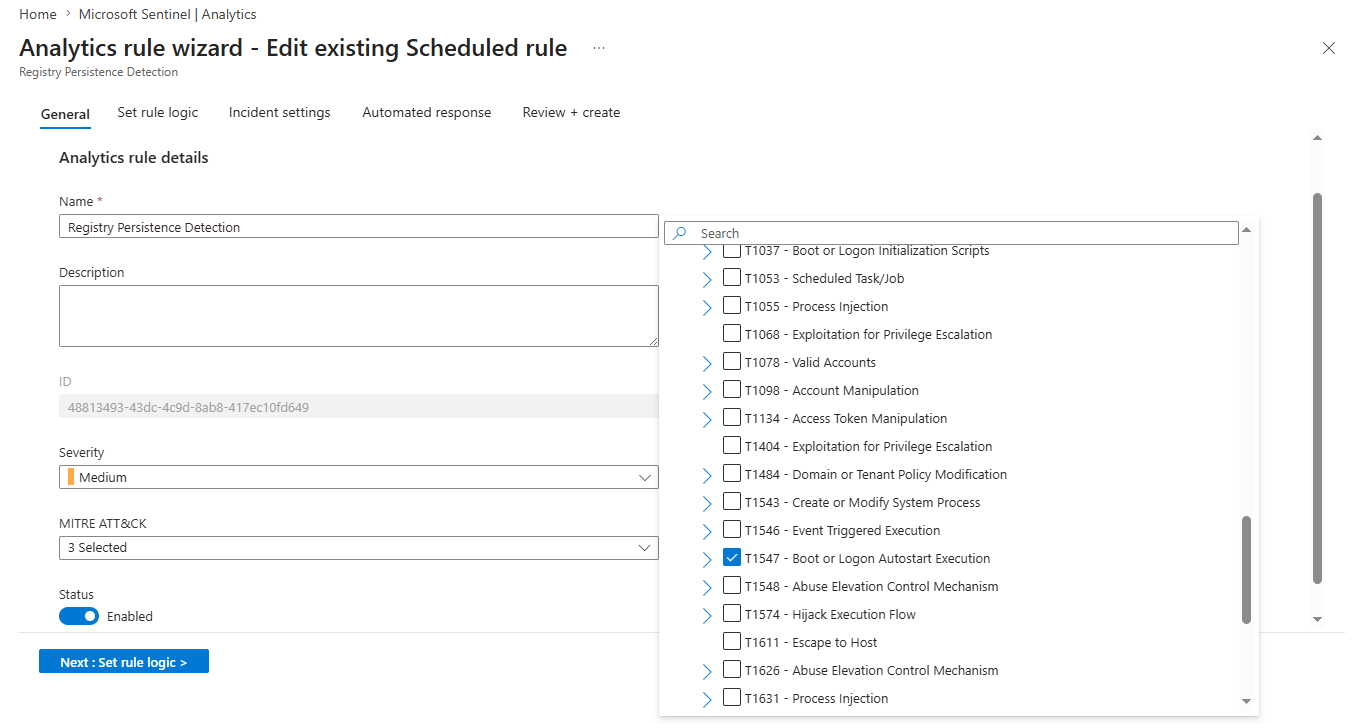This screenshot has height=724, width=1365.
Task: Tick the T1484 Domain or Tenant Policy Modification checkbox
Action: pyautogui.click(x=732, y=474)
